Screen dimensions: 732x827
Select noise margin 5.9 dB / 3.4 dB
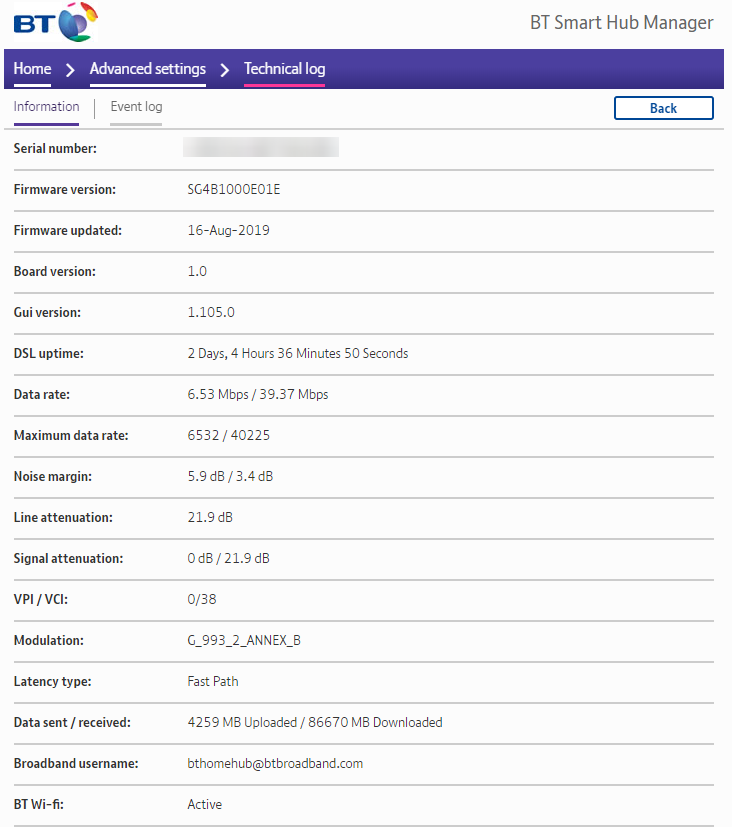click(x=230, y=476)
